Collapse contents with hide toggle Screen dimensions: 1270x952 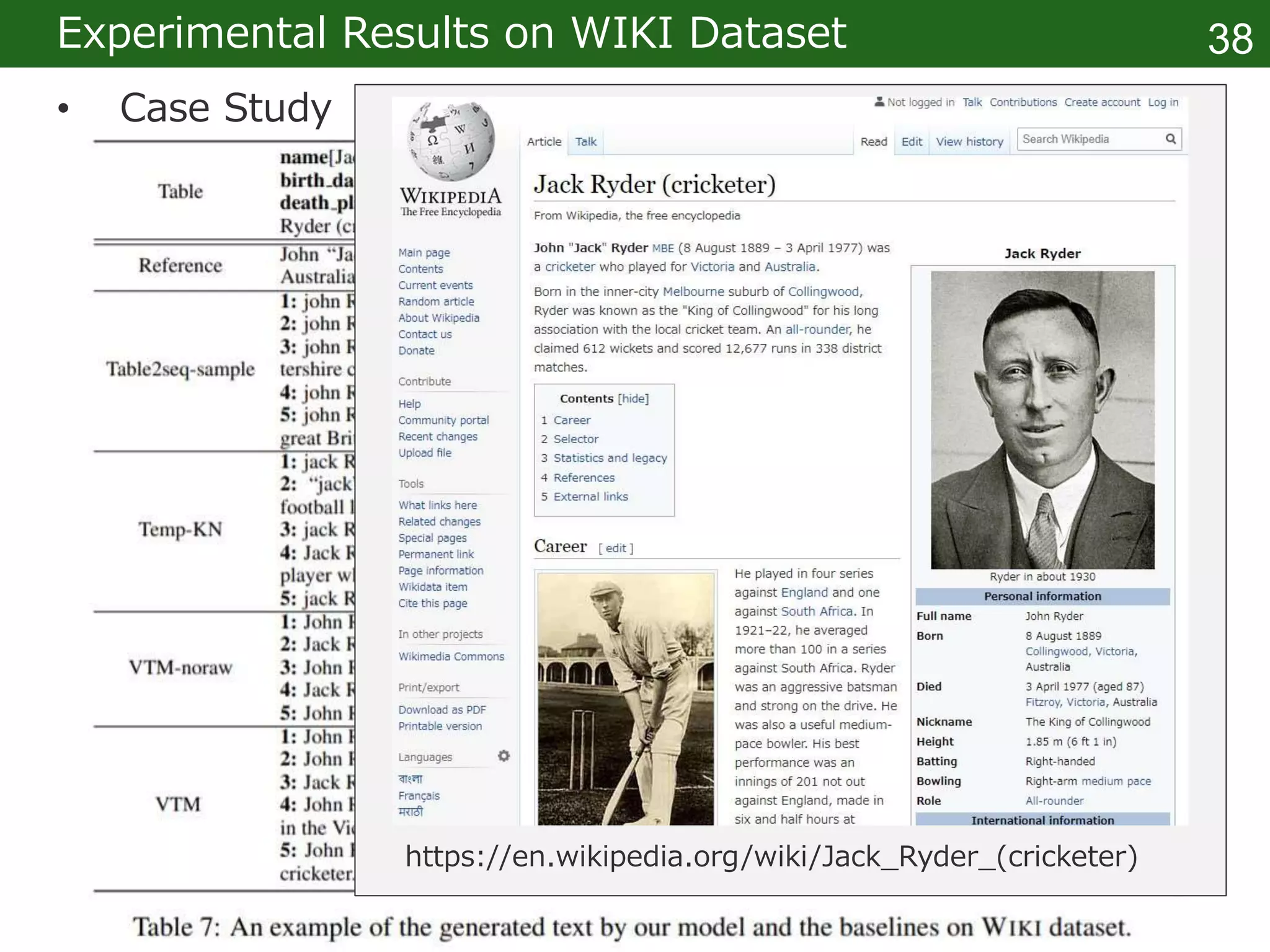click(633, 399)
